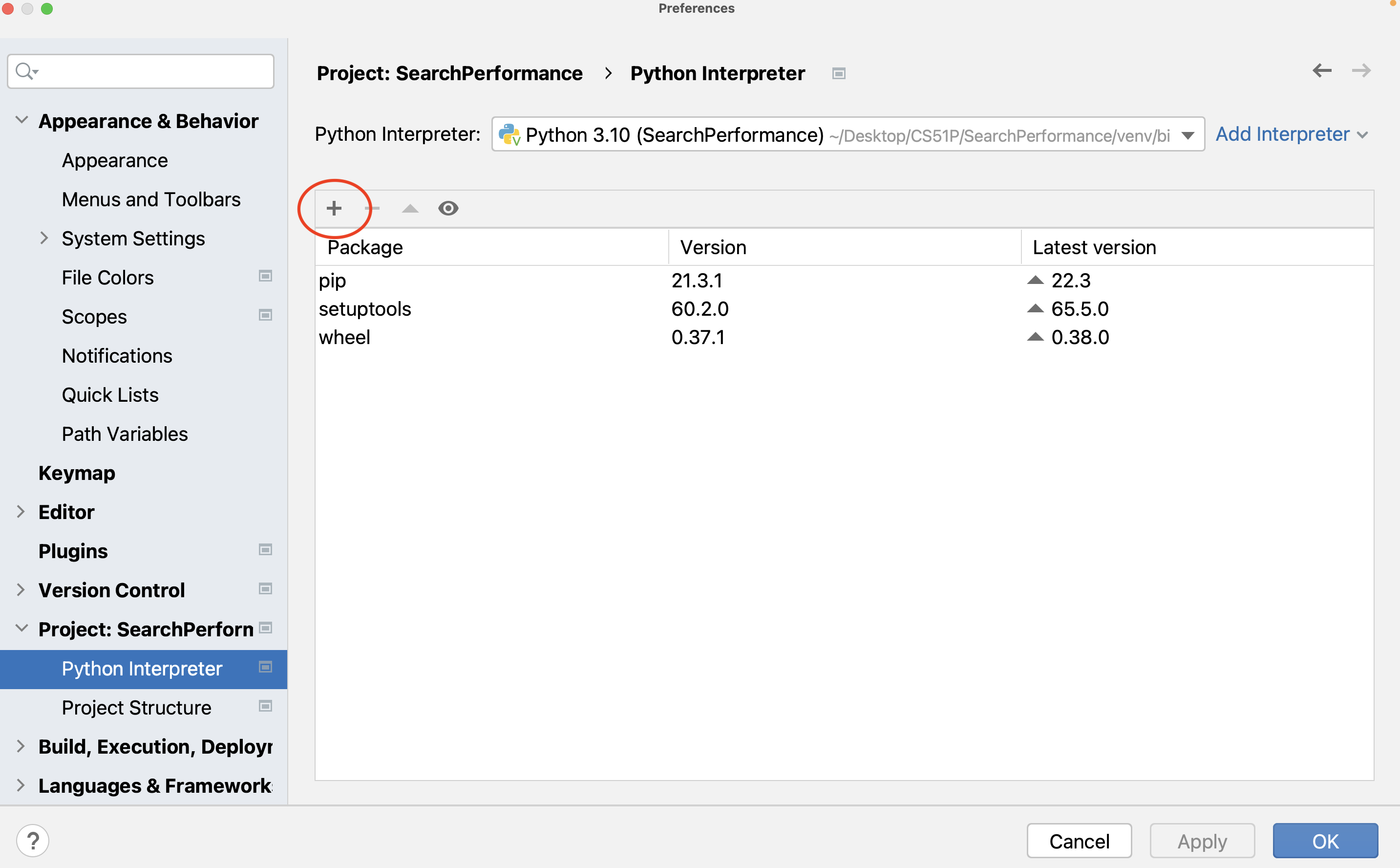Uninstall selected package with the minus icon
1400x868 pixels.
click(373, 208)
